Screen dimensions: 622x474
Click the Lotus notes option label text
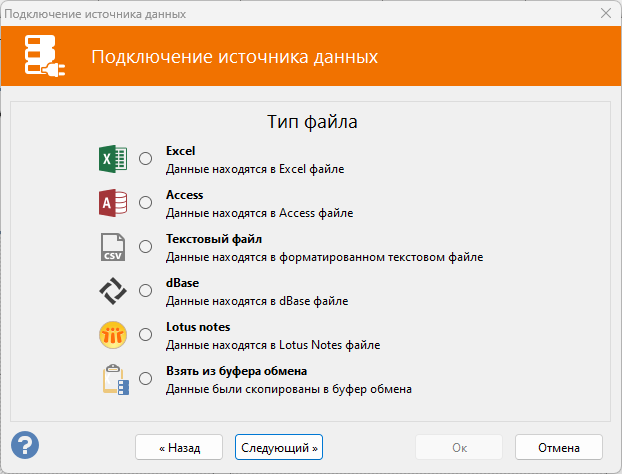point(198,327)
